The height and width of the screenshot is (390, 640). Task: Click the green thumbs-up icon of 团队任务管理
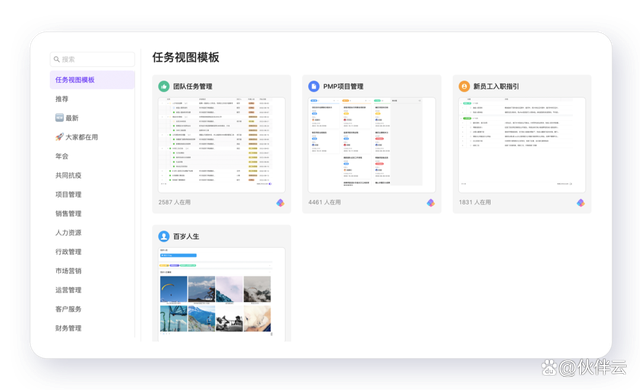164,86
